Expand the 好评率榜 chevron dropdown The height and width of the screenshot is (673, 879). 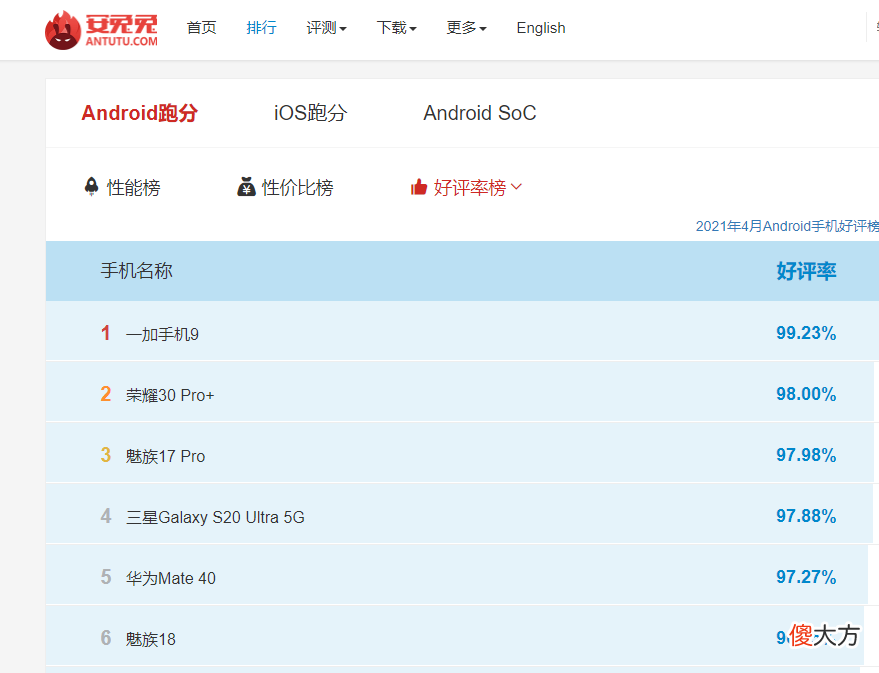click(x=517, y=187)
